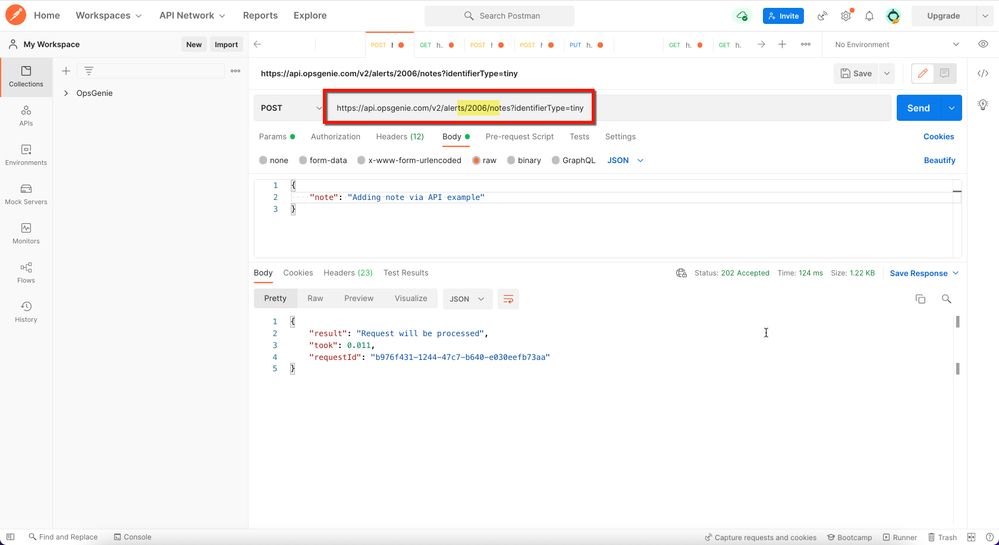Screen dimensions: 999x545
Task: Open the code snippet icon in right sidebar
Action: 983,73
